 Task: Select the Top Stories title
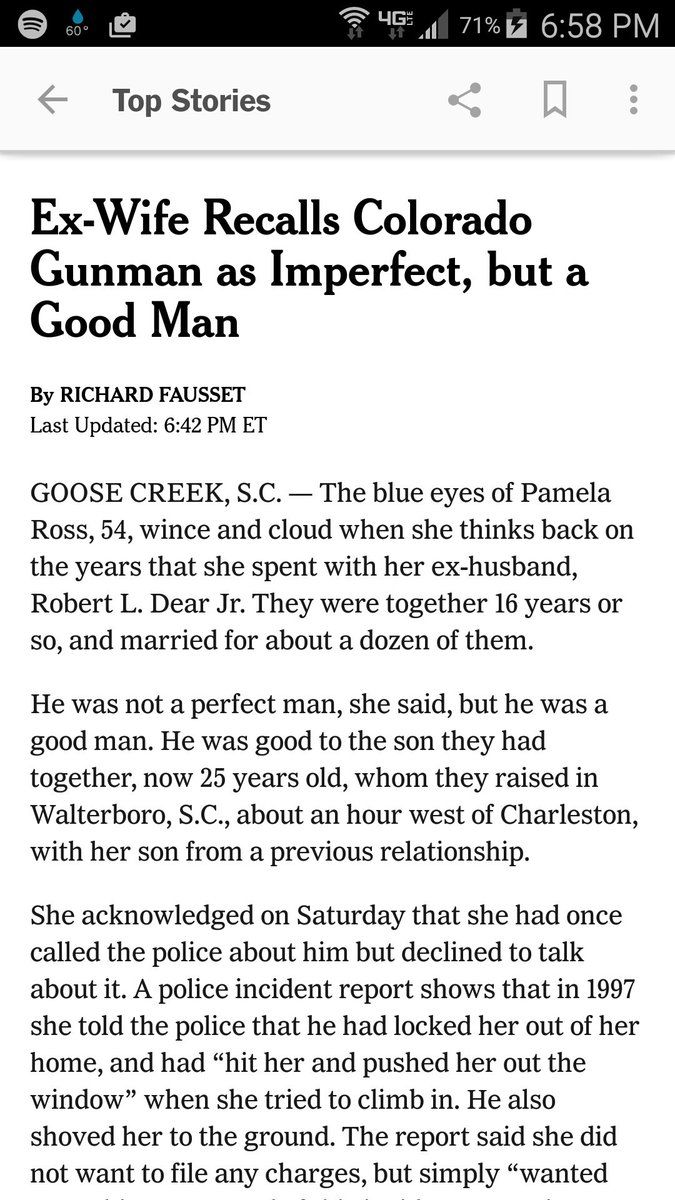click(x=191, y=100)
